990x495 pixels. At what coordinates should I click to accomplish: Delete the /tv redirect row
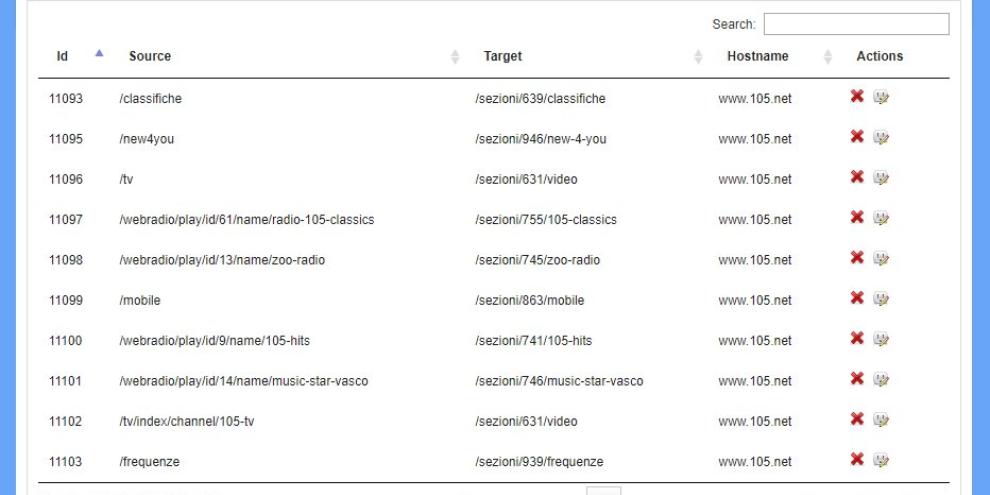click(857, 178)
